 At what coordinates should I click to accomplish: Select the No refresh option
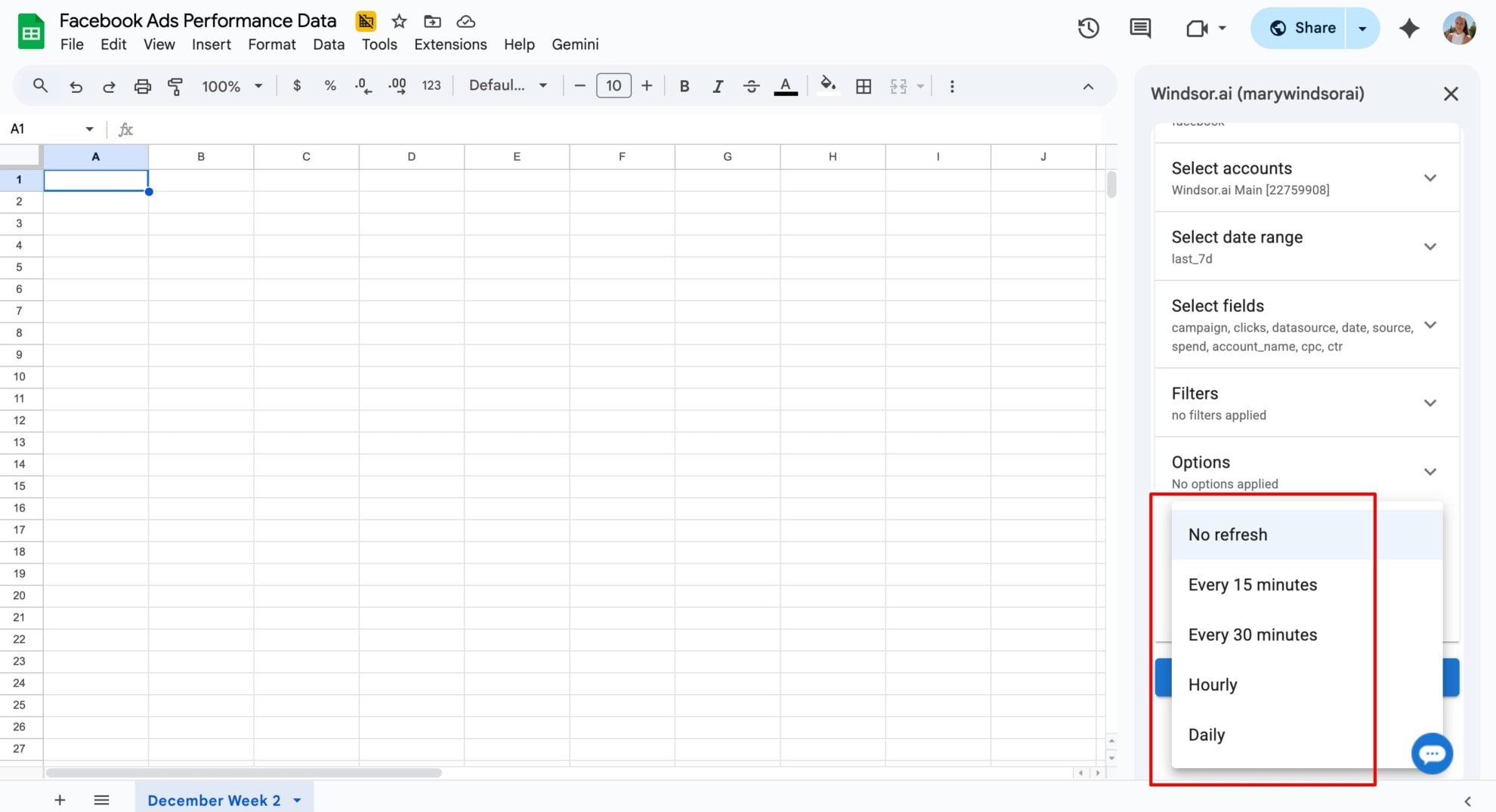click(1228, 534)
